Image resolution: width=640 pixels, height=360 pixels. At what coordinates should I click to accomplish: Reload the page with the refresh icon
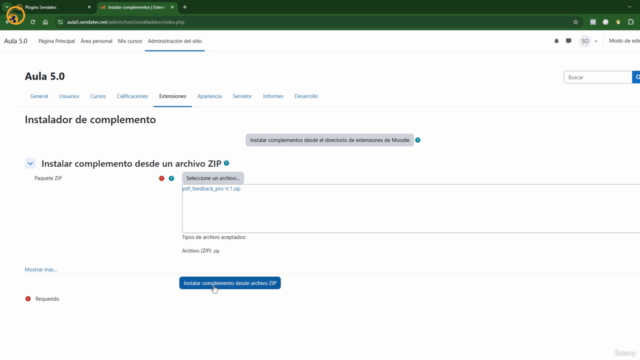point(33,22)
